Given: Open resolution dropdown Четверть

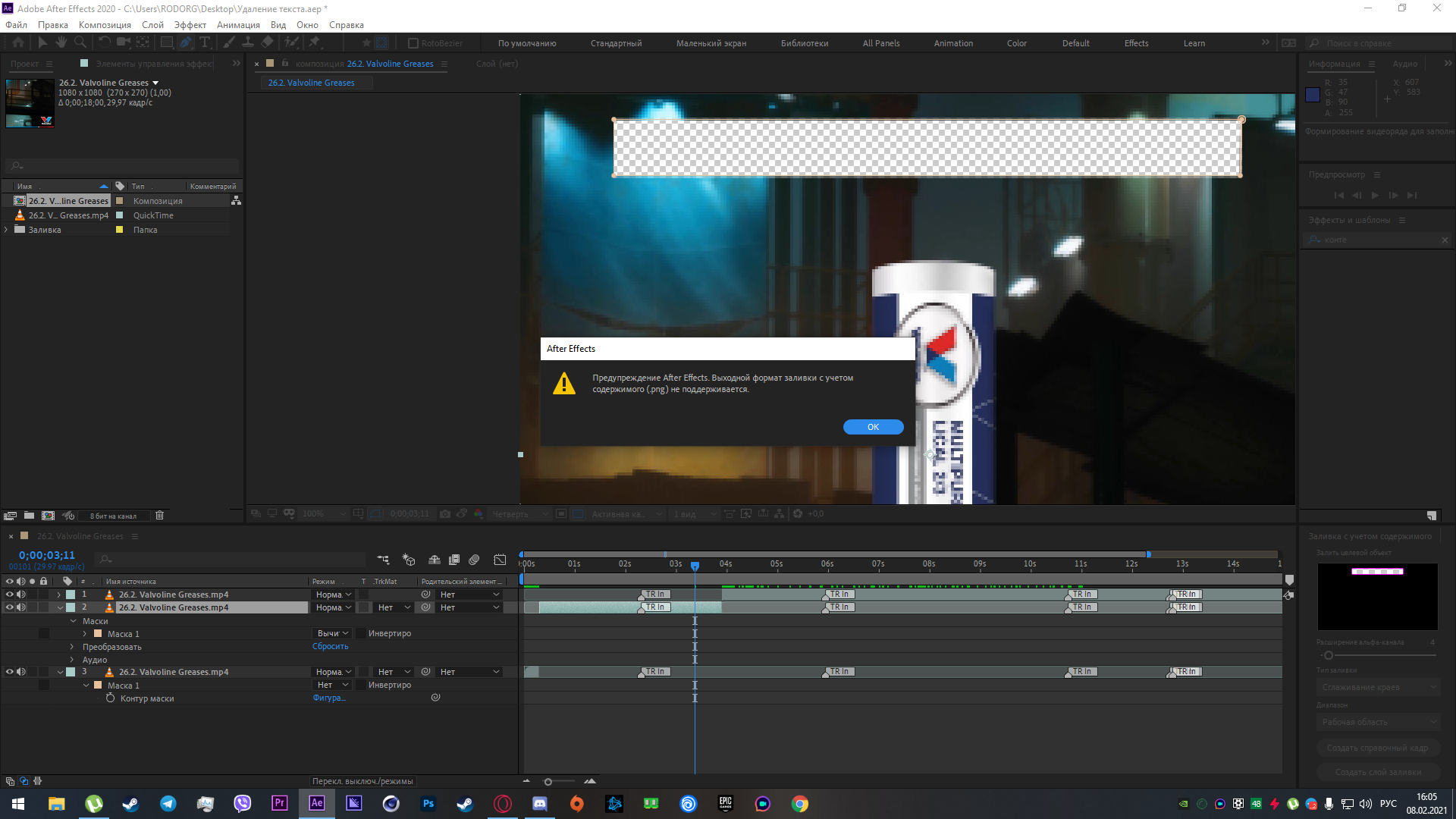Looking at the screenshot, I should point(519,514).
